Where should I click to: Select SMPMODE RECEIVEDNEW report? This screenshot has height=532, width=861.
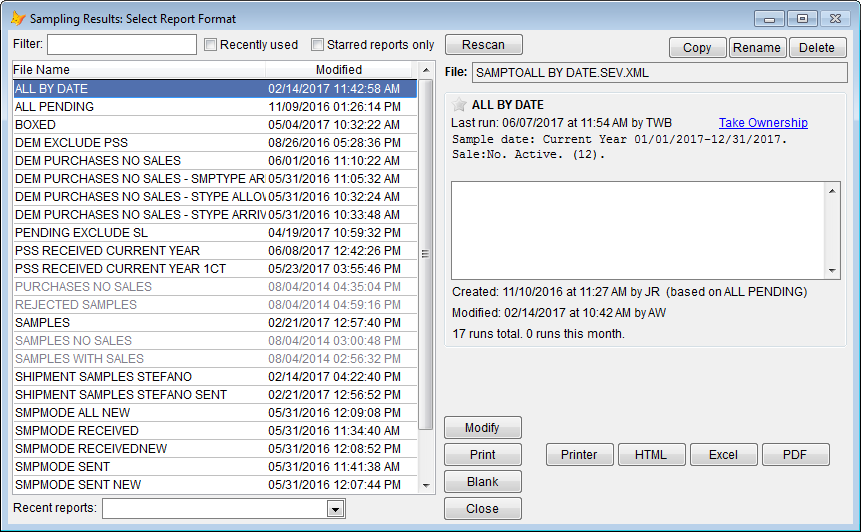click(215, 449)
